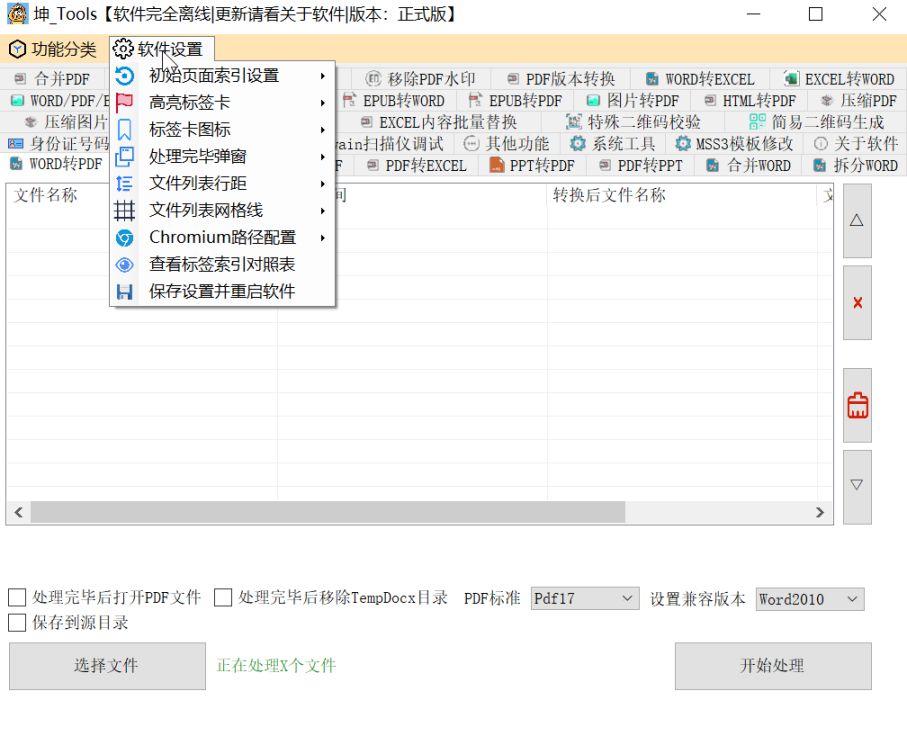
Task: Switch to the 合并PDF tab
Action: pyautogui.click(x=55, y=79)
